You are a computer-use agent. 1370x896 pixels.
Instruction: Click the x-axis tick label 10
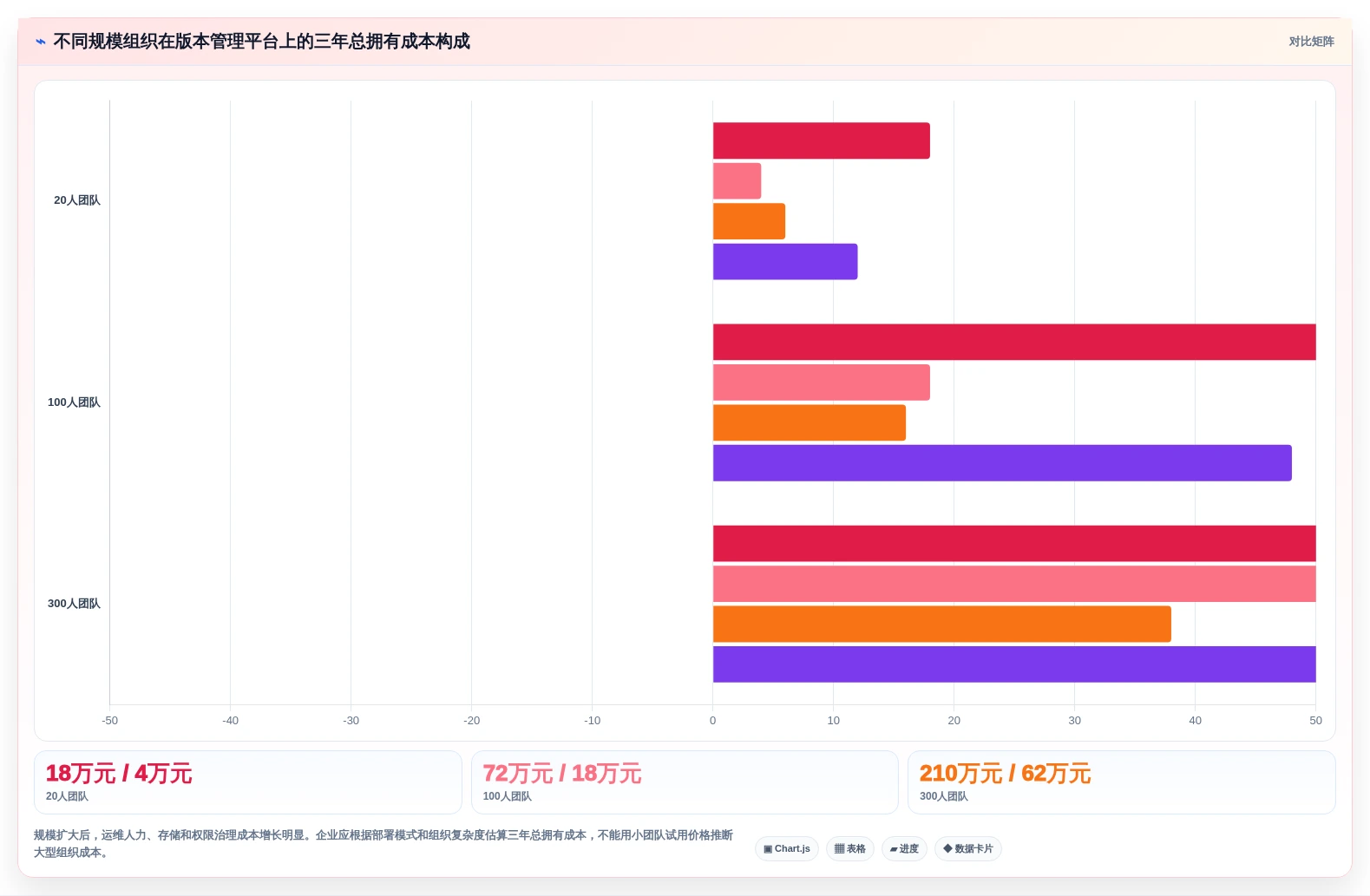834,721
